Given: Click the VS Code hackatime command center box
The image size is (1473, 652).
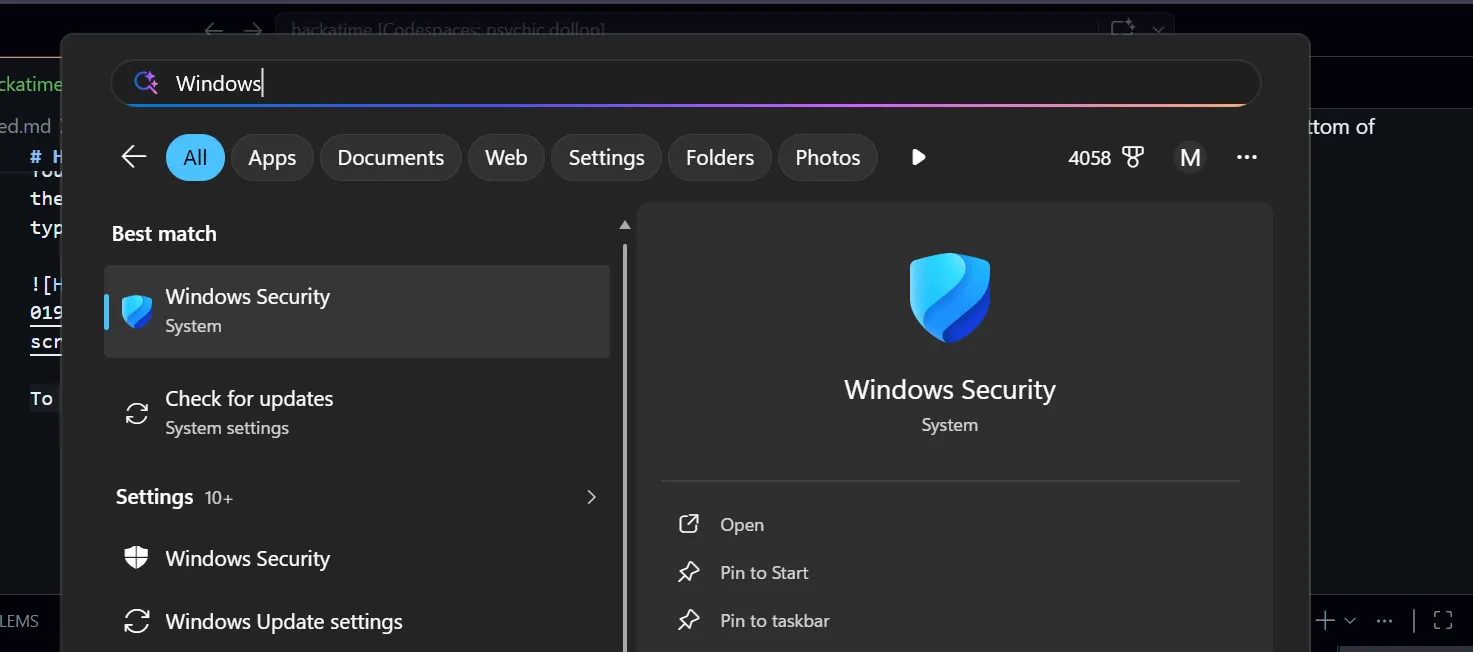Looking at the screenshot, I should (685, 29).
